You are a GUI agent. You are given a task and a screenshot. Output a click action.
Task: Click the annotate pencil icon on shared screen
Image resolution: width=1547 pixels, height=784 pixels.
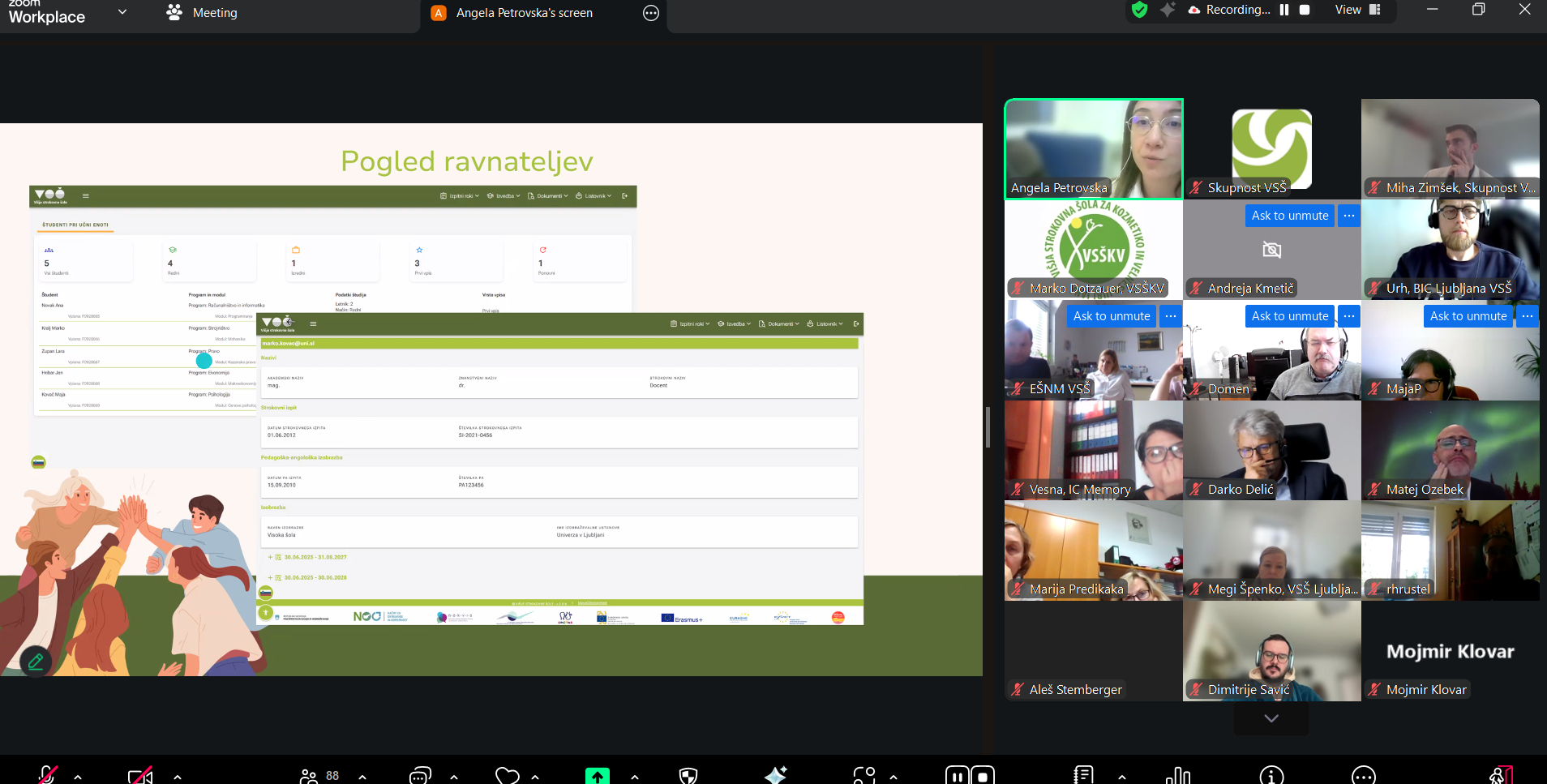pyautogui.click(x=36, y=662)
